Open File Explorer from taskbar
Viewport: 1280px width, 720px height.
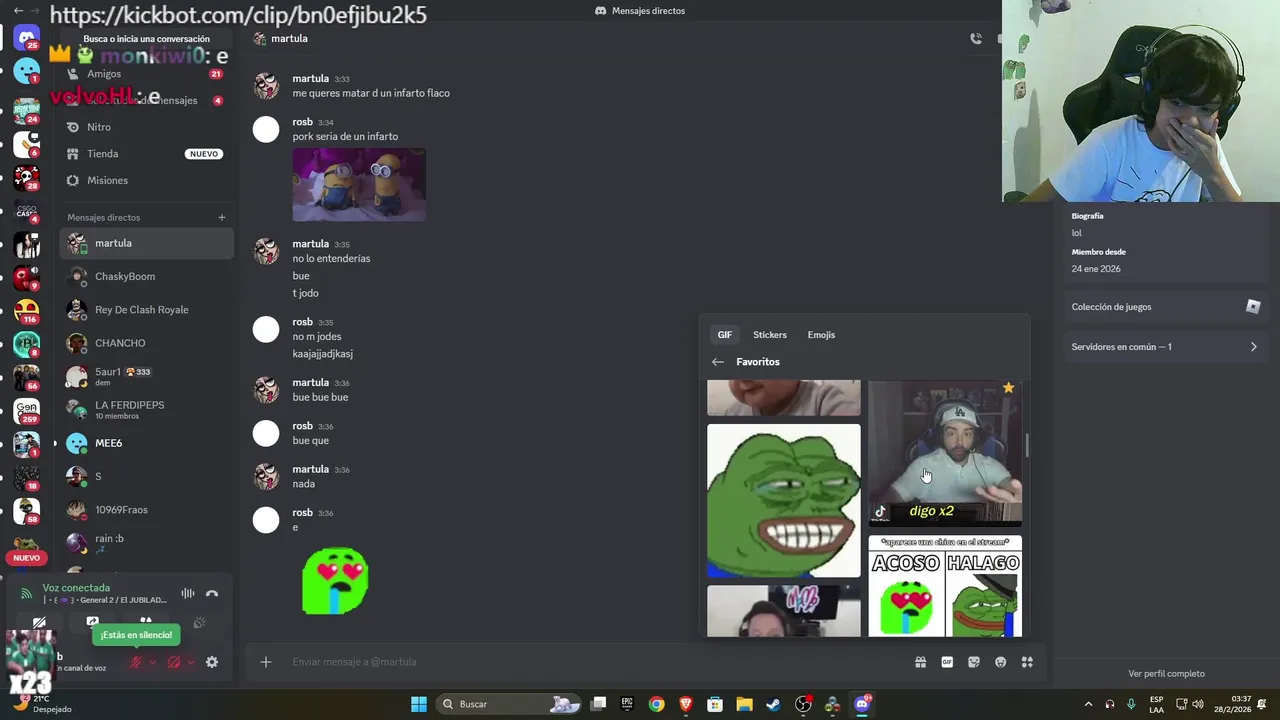[x=744, y=704]
